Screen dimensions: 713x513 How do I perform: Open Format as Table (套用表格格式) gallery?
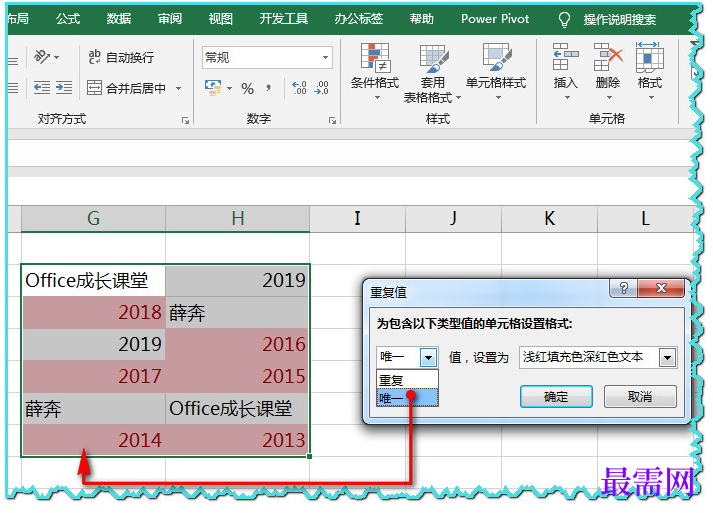pos(432,73)
